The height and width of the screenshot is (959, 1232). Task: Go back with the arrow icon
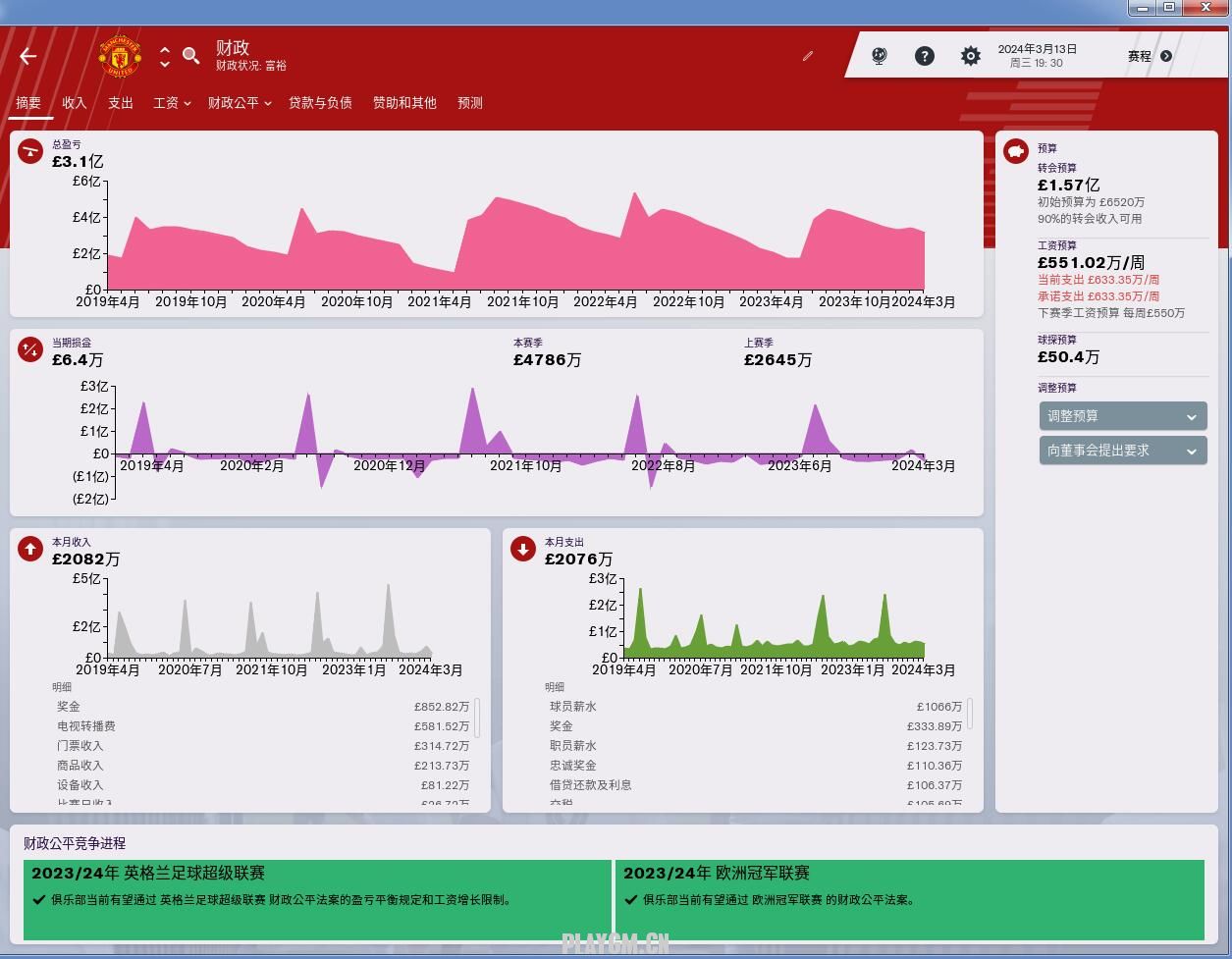tap(28, 56)
